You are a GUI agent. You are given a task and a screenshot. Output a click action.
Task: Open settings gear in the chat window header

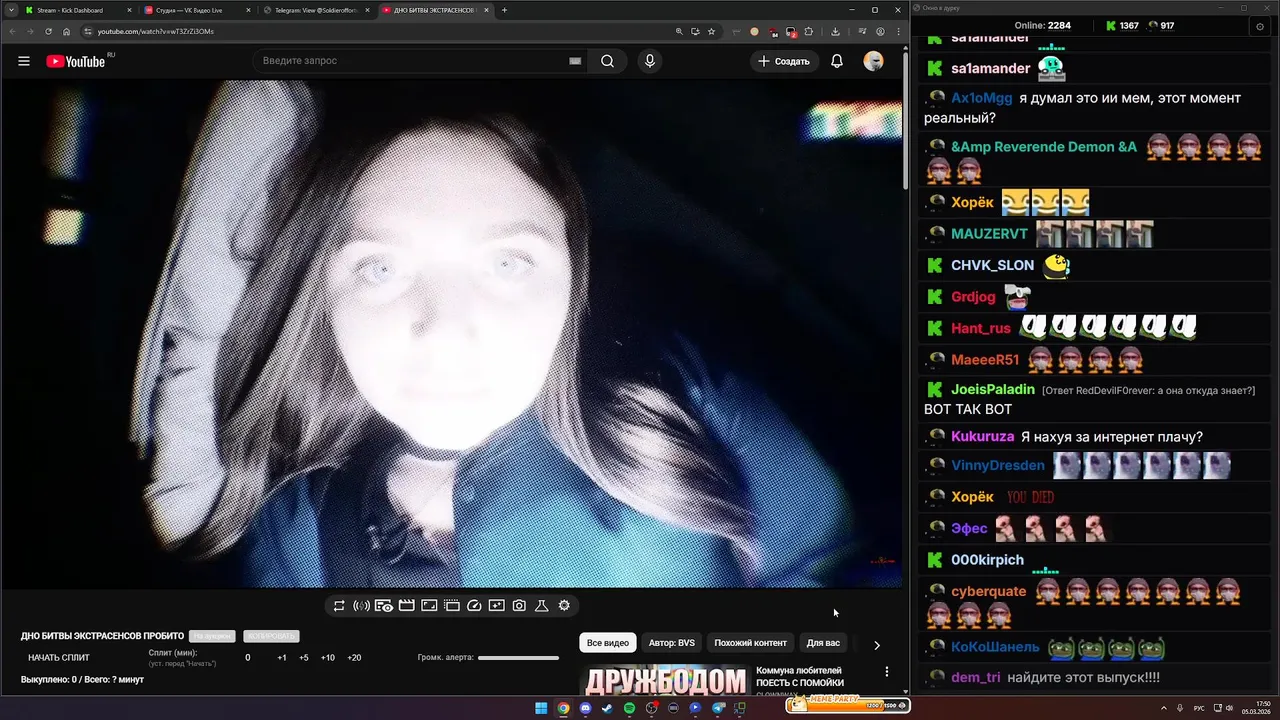[1259, 26]
